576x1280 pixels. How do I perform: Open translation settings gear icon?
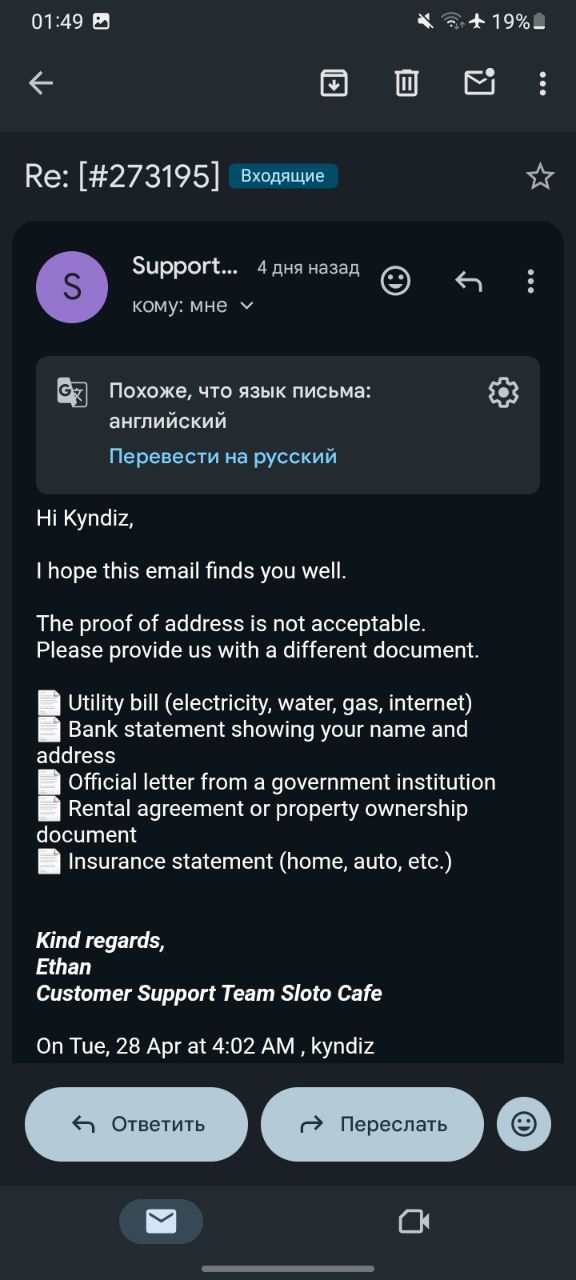tap(503, 392)
